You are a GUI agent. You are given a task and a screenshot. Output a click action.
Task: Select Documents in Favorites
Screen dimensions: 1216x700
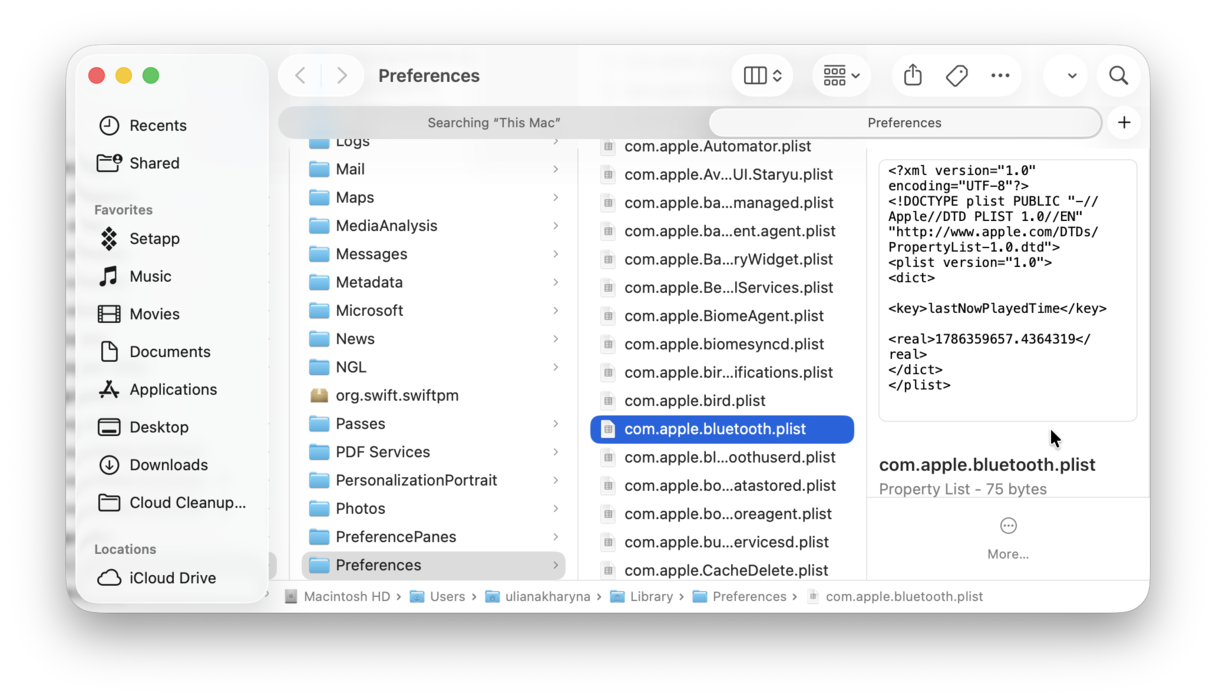171,352
